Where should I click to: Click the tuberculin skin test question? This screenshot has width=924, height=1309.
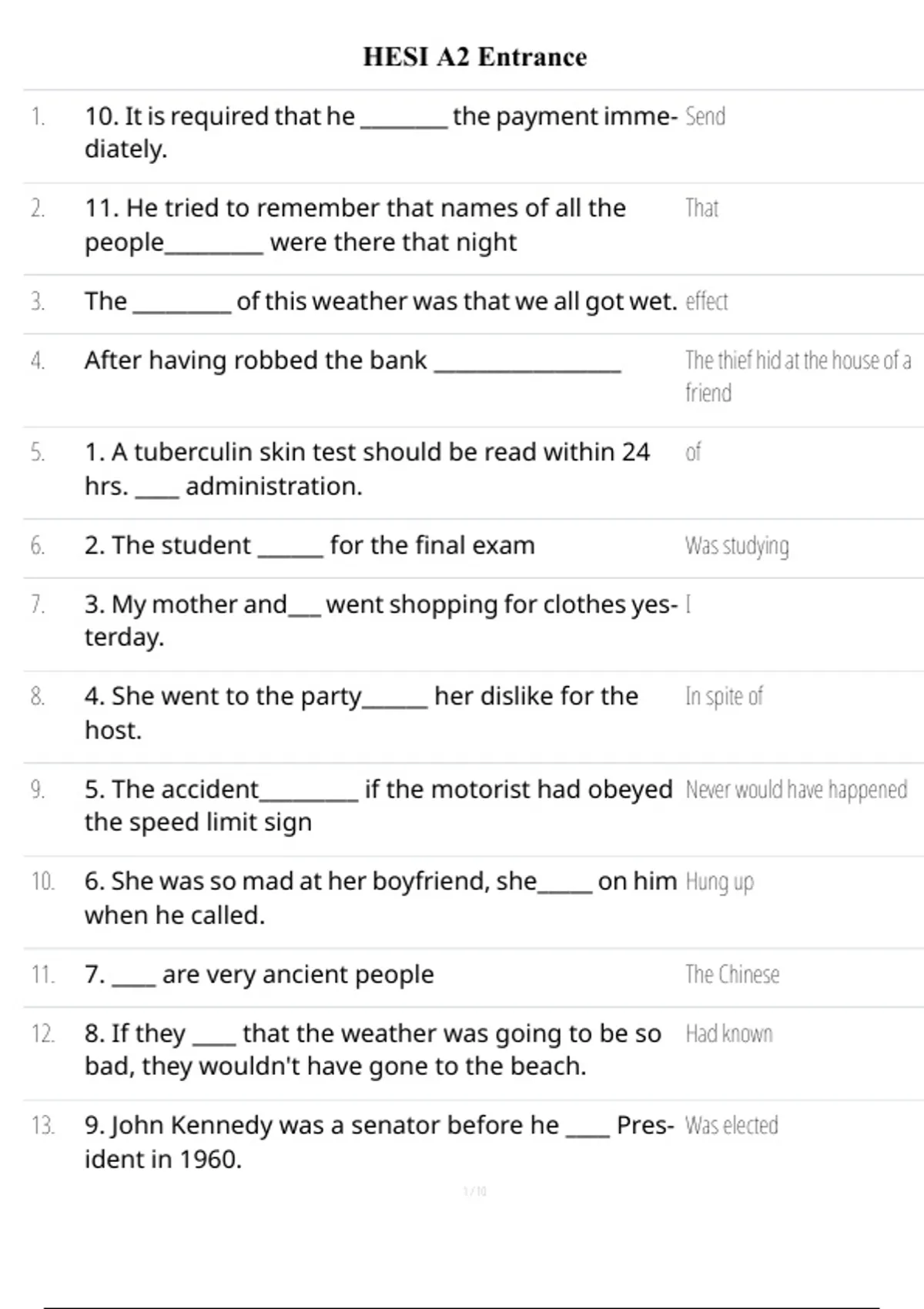coord(367,468)
